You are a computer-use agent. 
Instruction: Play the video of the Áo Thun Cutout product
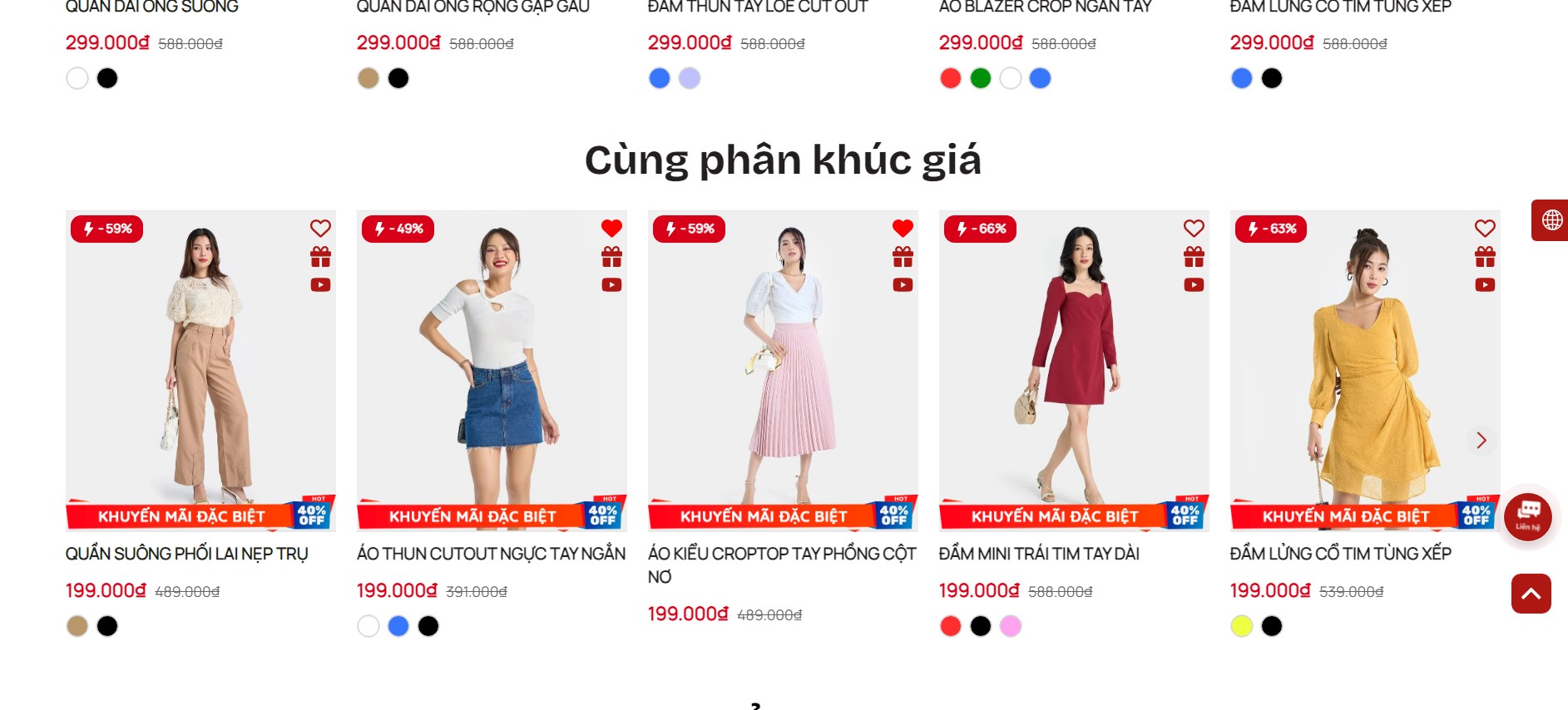611,284
